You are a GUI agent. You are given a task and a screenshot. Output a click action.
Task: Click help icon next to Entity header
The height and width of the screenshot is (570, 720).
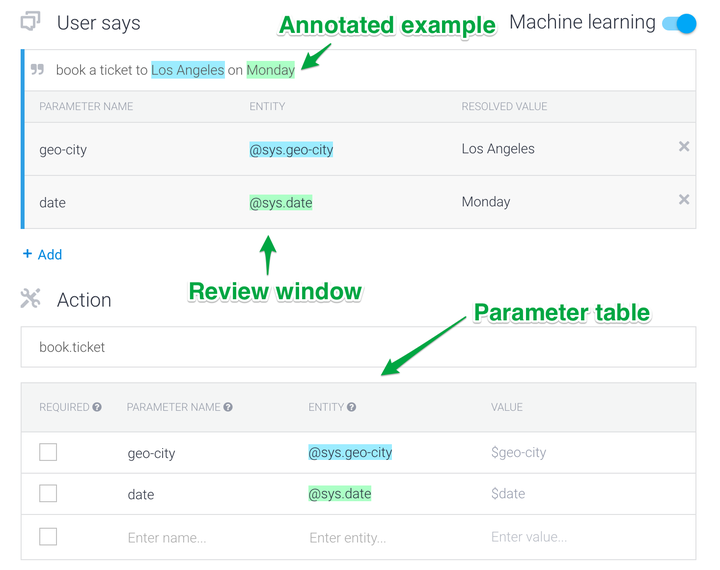tap(351, 408)
